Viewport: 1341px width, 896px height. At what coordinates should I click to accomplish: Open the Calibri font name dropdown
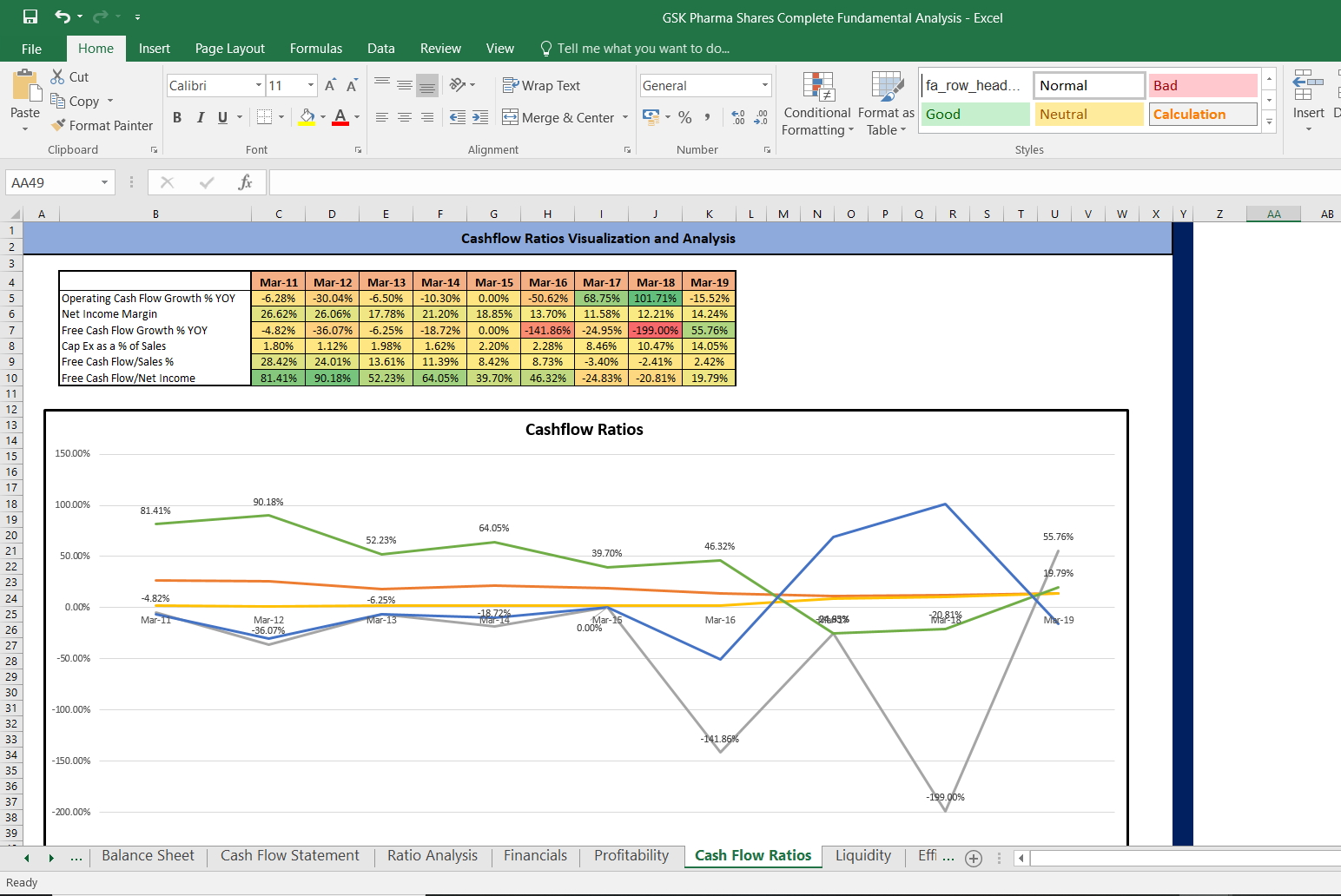click(x=259, y=85)
